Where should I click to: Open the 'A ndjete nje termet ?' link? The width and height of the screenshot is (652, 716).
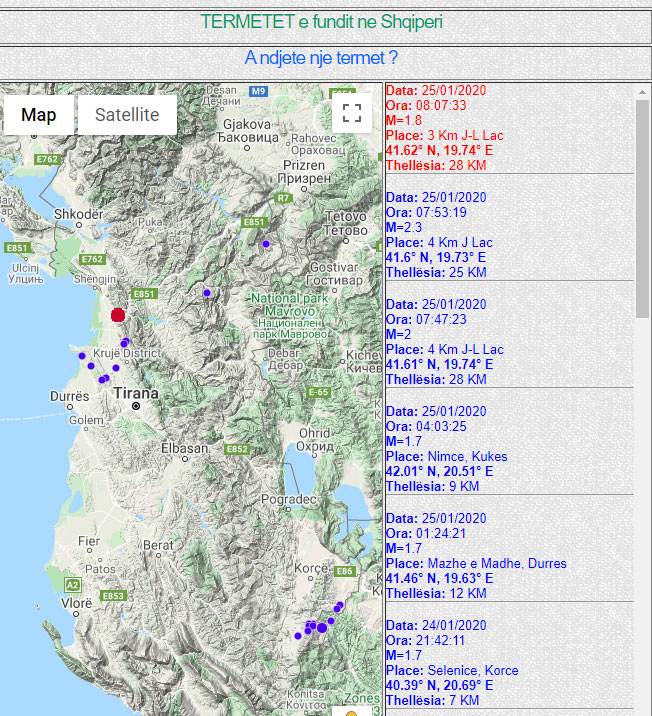click(321, 58)
